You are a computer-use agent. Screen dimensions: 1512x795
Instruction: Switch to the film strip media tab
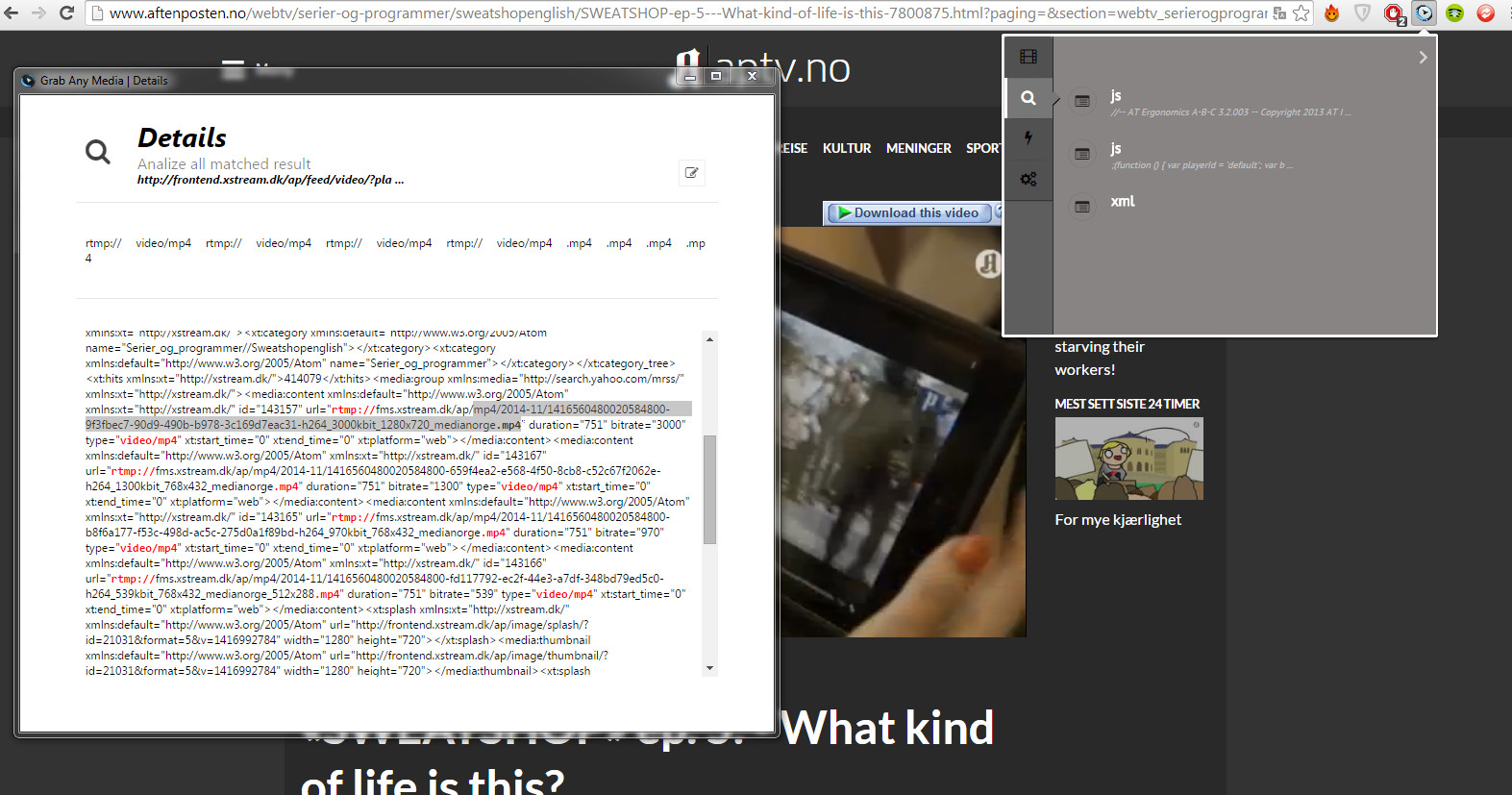(1029, 57)
